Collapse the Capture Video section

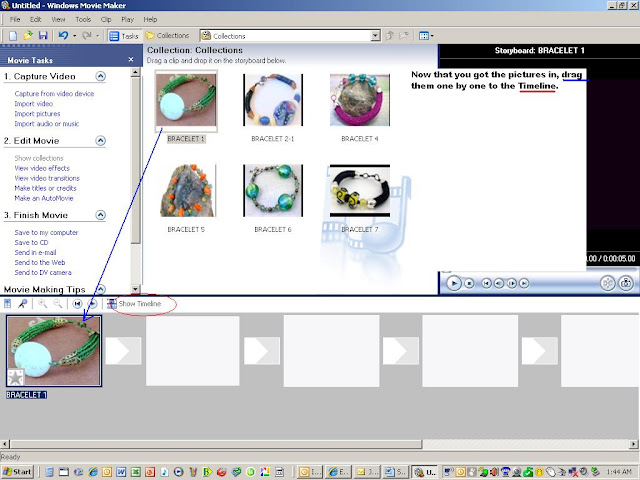(x=100, y=76)
